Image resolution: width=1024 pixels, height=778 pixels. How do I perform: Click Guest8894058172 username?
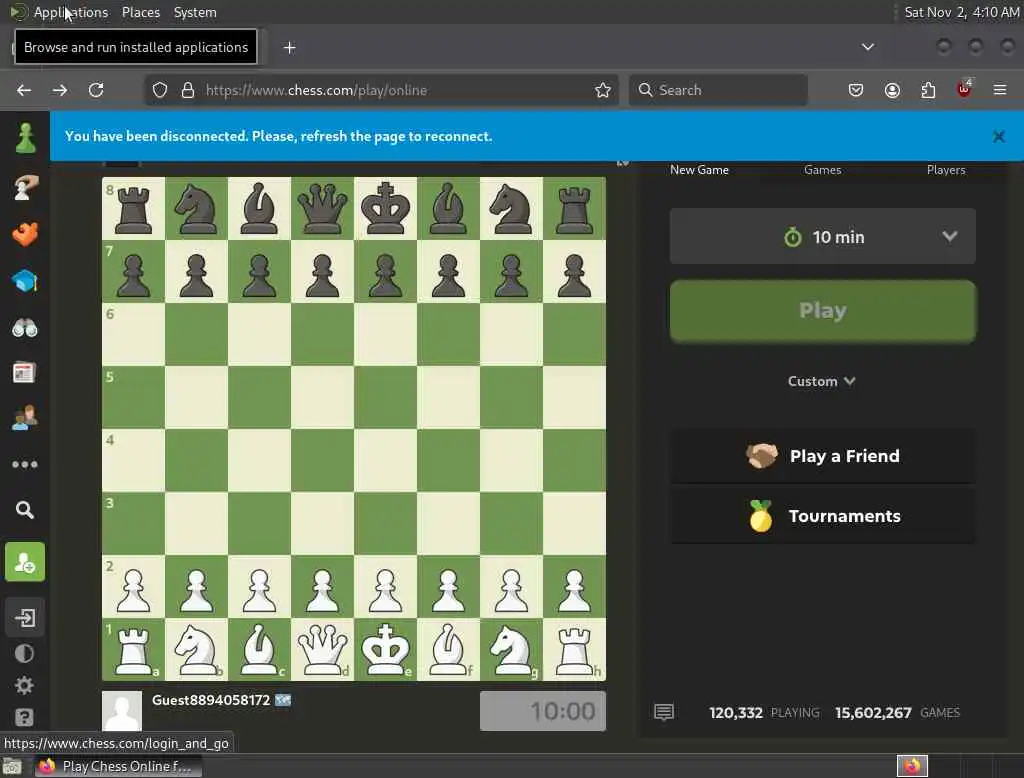[211, 700]
